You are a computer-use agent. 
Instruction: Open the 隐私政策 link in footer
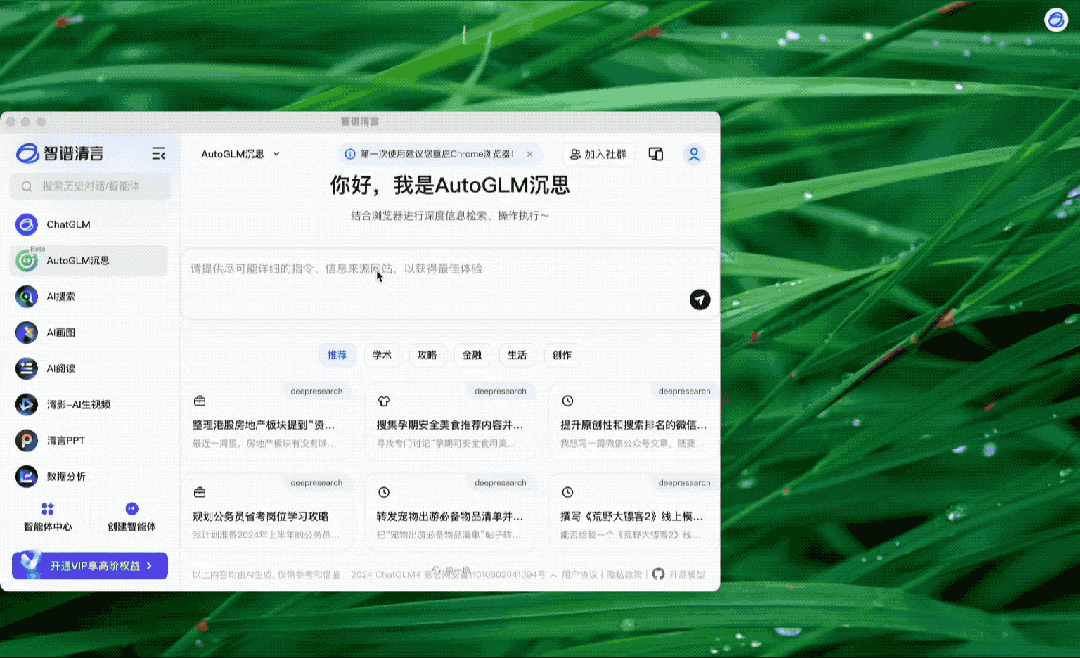coord(624,574)
